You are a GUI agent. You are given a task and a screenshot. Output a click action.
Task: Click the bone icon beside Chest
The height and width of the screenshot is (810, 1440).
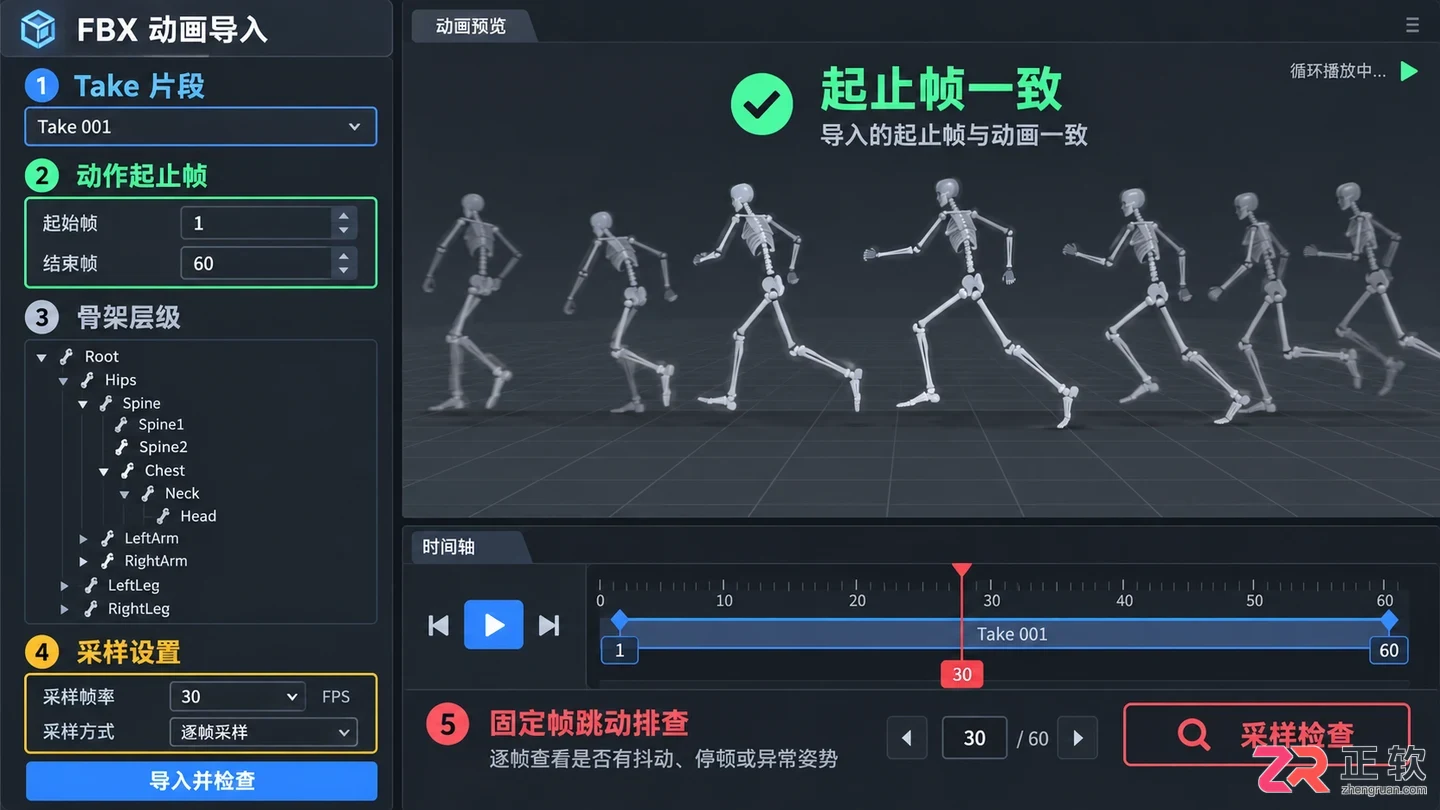(127, 470)
